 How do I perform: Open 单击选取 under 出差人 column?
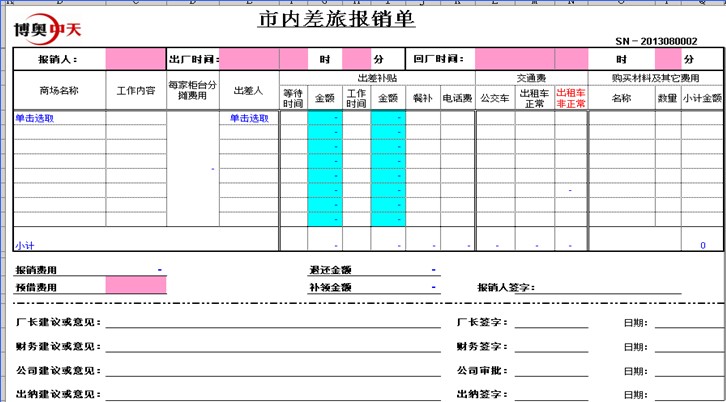coord(249,118)
